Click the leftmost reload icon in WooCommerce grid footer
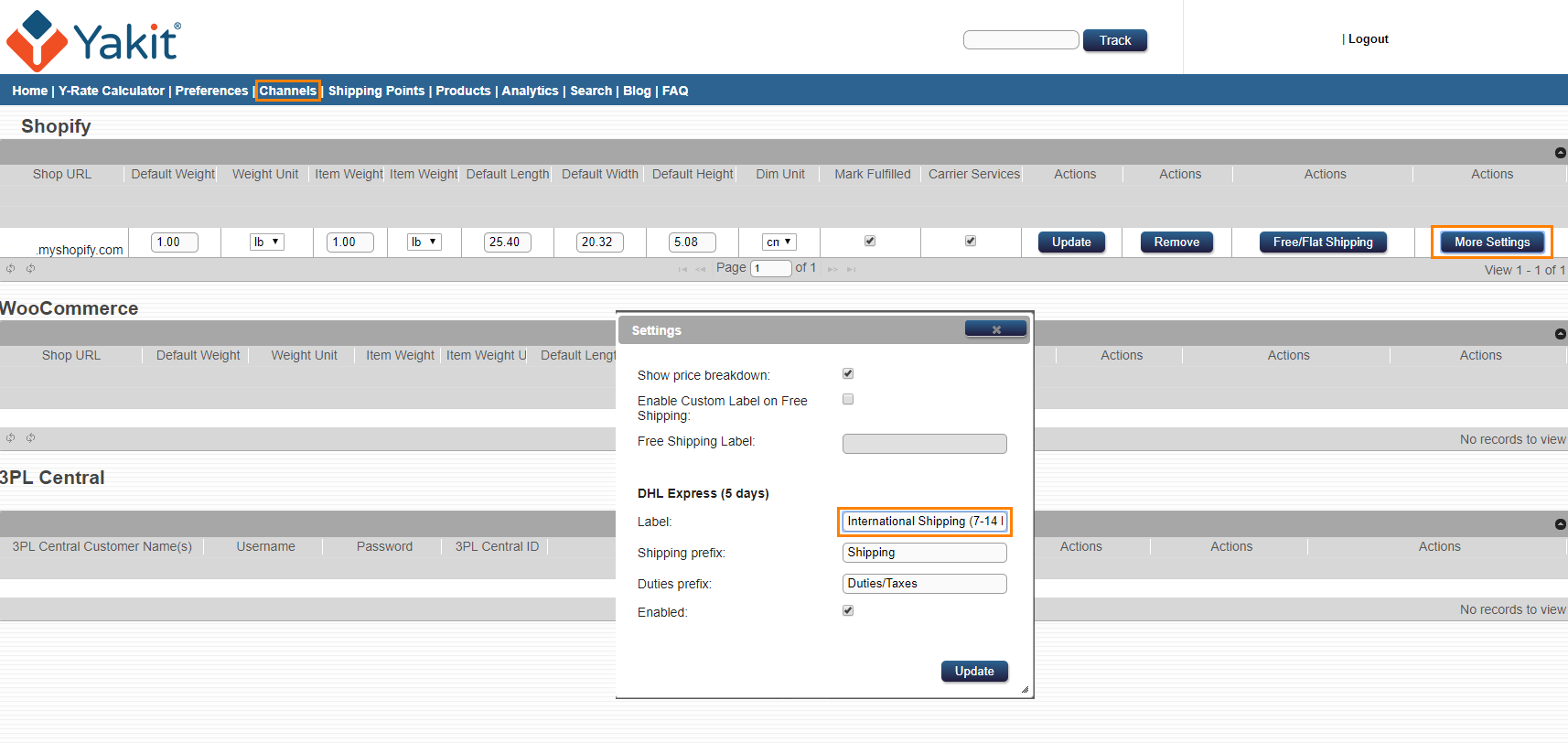This screenshot has height=743, width=1568. [x=11, y=438]
